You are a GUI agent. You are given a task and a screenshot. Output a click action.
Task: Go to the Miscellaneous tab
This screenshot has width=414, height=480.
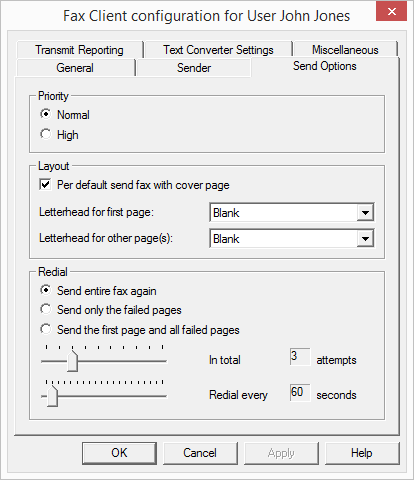(x=345, y=50)
